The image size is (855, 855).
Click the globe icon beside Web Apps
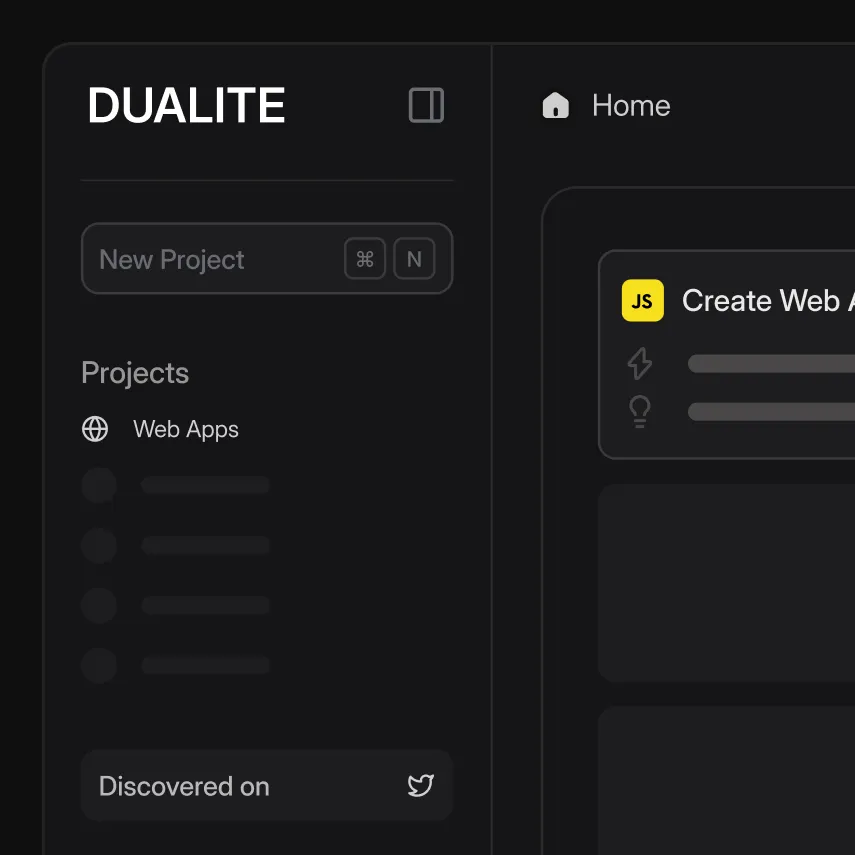[95, 429]
